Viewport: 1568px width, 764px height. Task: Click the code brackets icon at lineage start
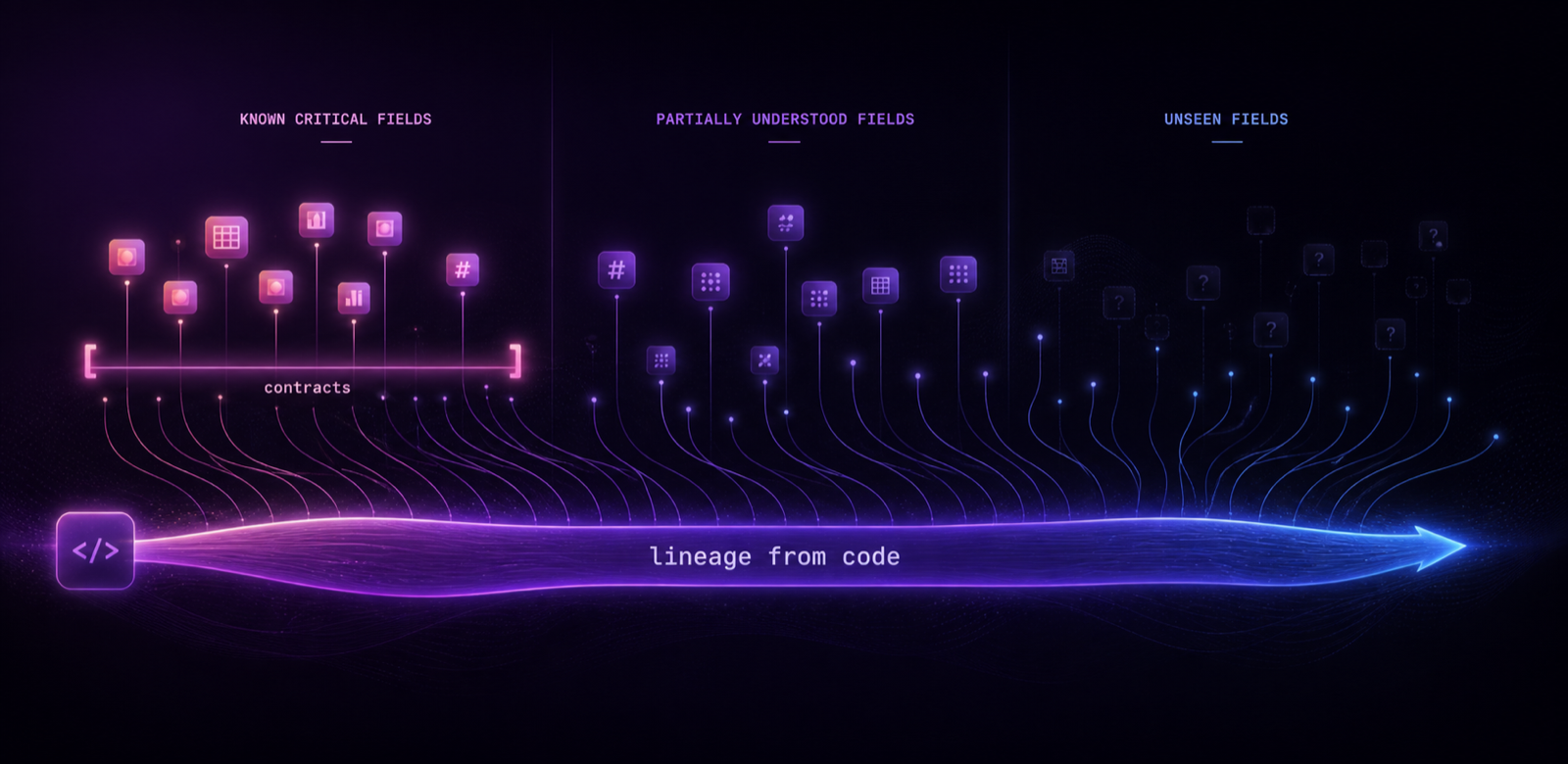95,550
